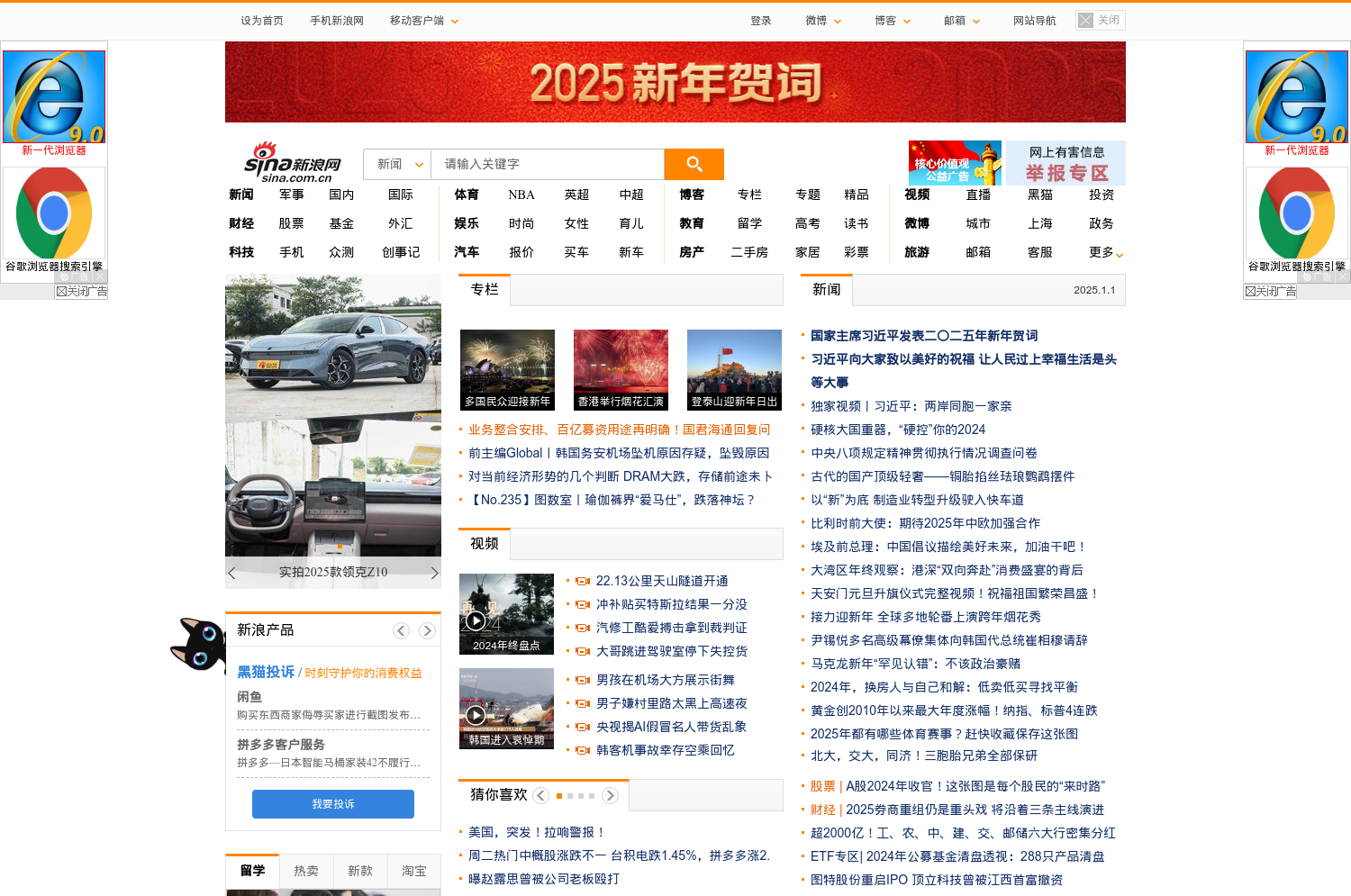Open the 体育 navigation item
1351x896 pixels.
[x=467, y=195]
